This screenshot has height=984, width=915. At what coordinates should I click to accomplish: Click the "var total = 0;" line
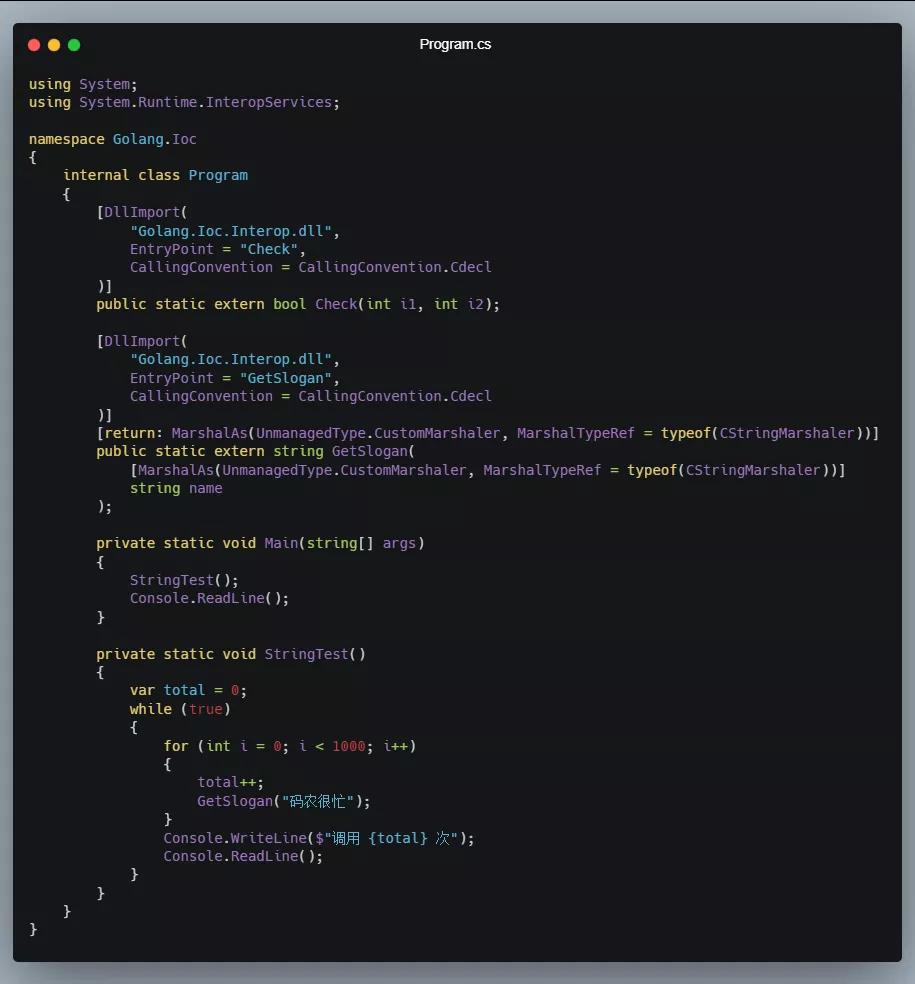point(188,690)
